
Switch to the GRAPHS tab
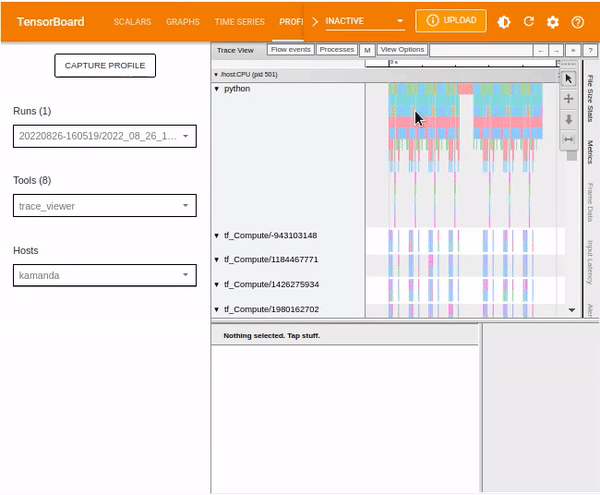(x=183, y=22)
